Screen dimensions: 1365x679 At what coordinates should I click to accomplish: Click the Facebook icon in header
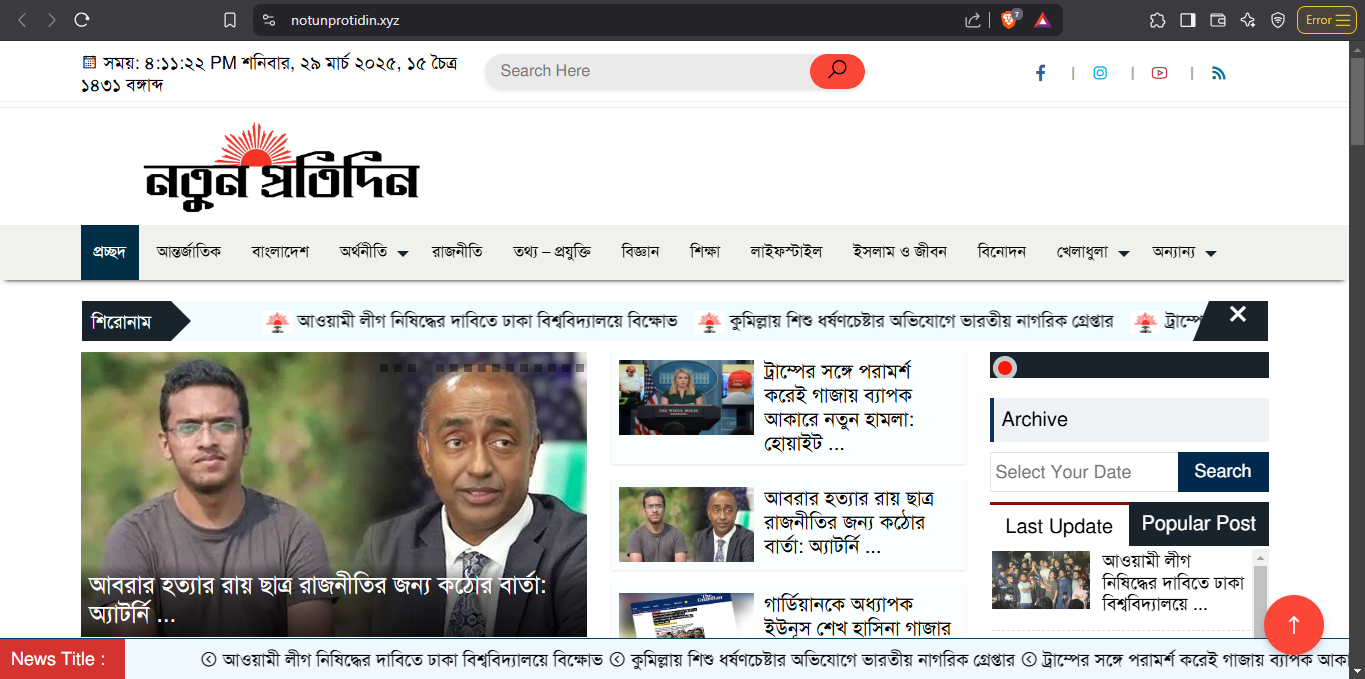coord(1040,73)
